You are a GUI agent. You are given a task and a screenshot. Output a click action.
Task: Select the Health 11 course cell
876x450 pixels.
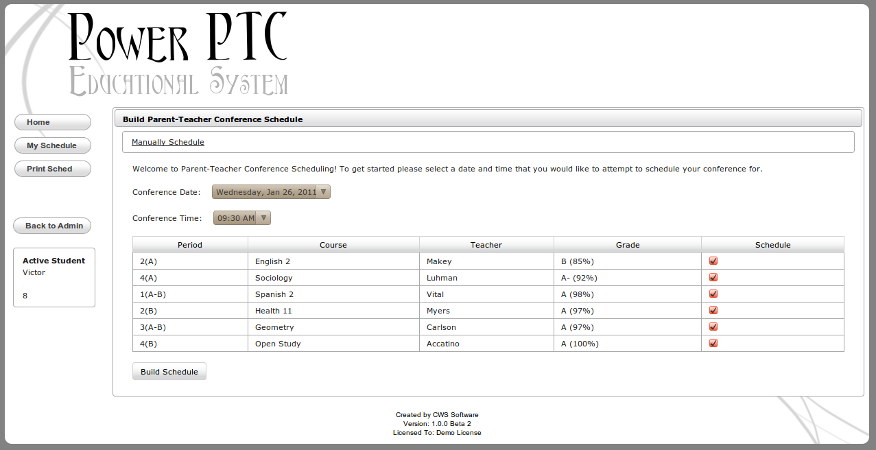334,311
